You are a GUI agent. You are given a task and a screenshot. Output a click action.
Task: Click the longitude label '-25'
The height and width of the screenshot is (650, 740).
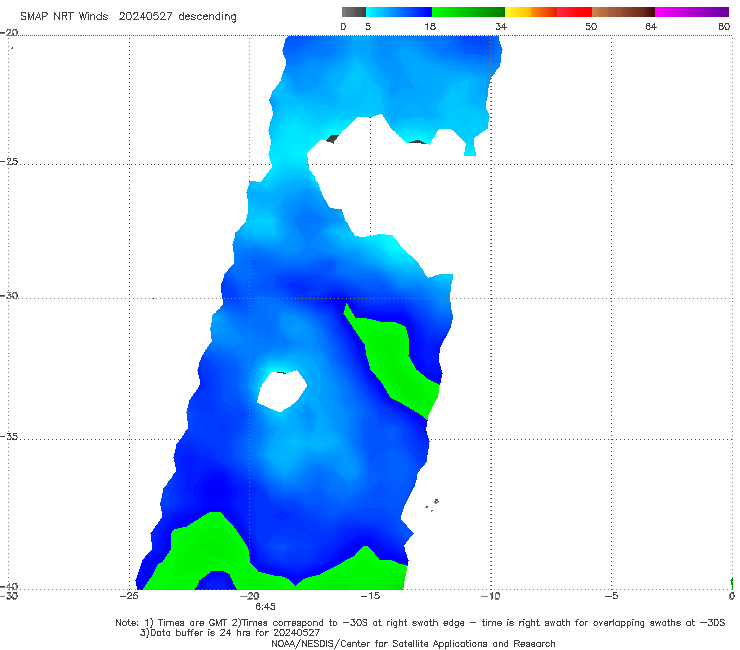(129, 596)
